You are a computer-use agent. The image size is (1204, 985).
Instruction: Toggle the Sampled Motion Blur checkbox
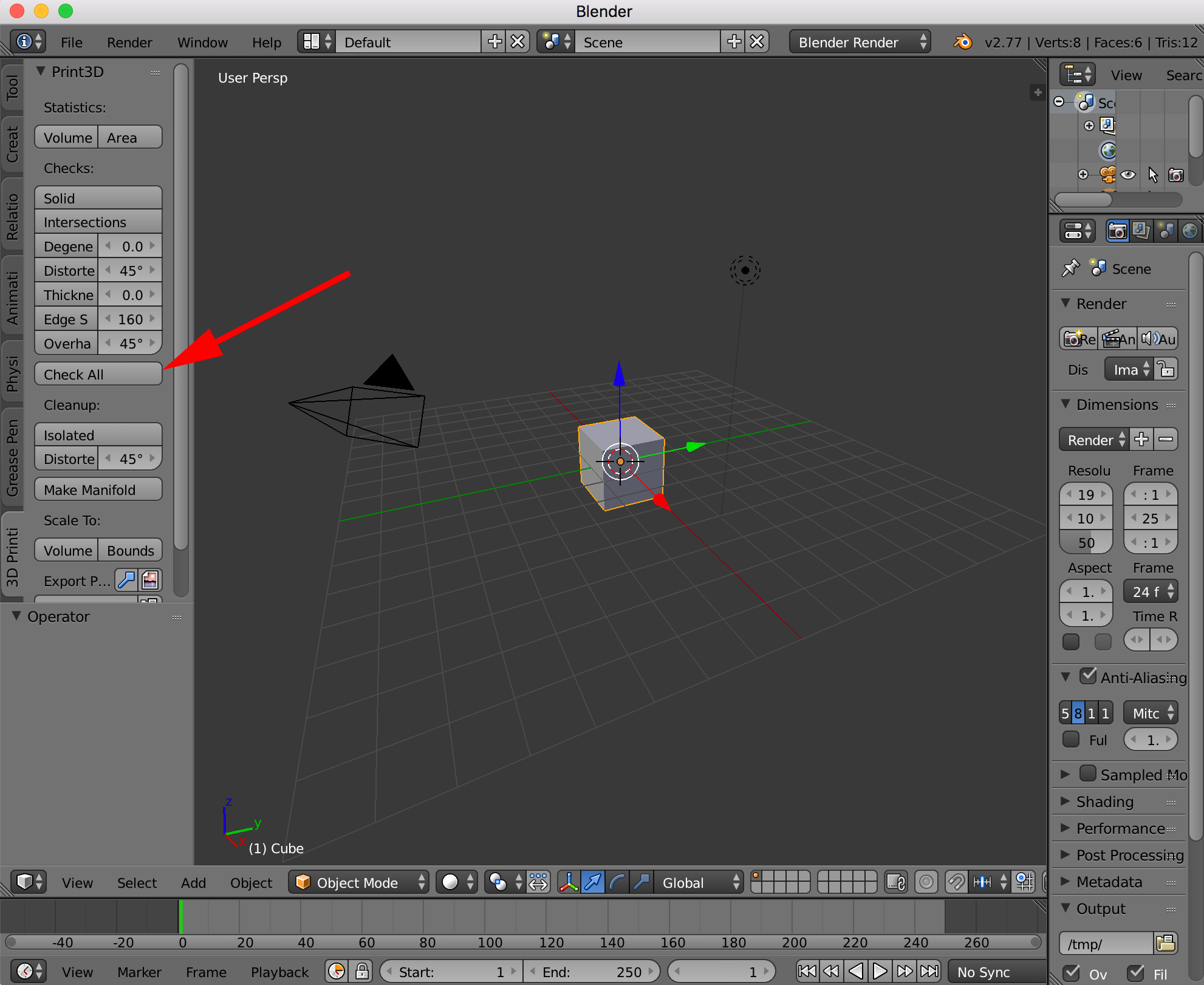pos(1088,773)
